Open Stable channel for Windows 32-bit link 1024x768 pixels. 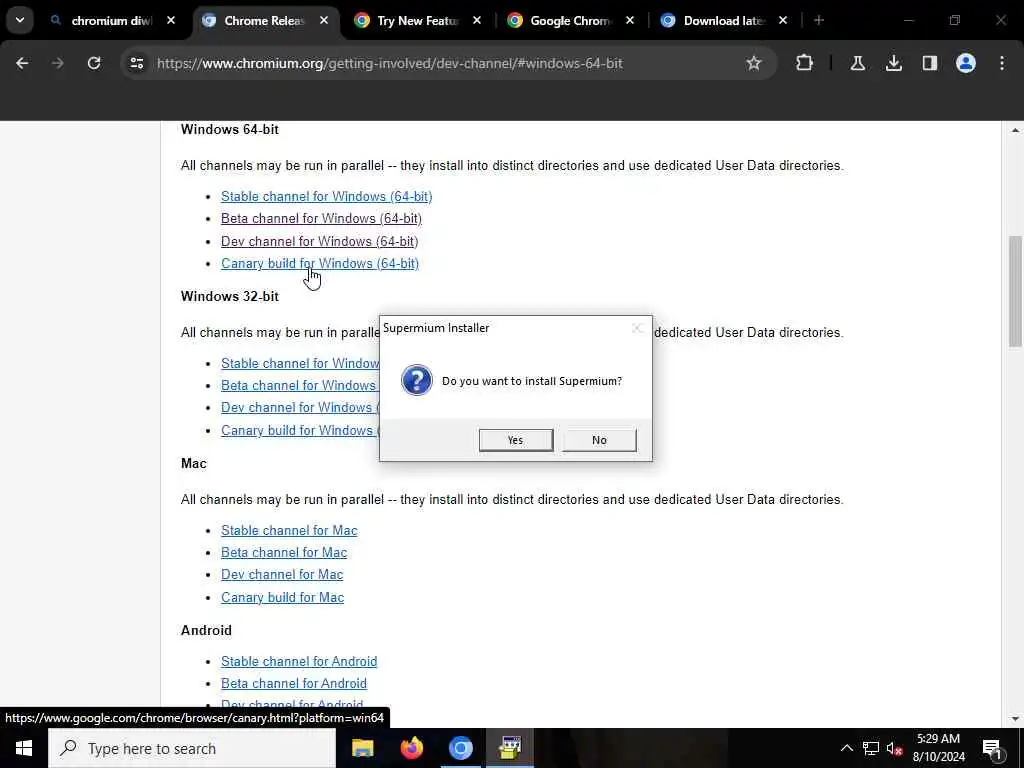point(300,363)
